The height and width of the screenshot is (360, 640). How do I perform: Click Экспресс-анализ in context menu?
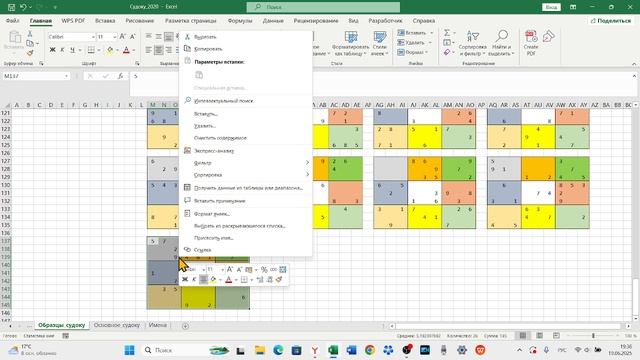tap(214, 151)
